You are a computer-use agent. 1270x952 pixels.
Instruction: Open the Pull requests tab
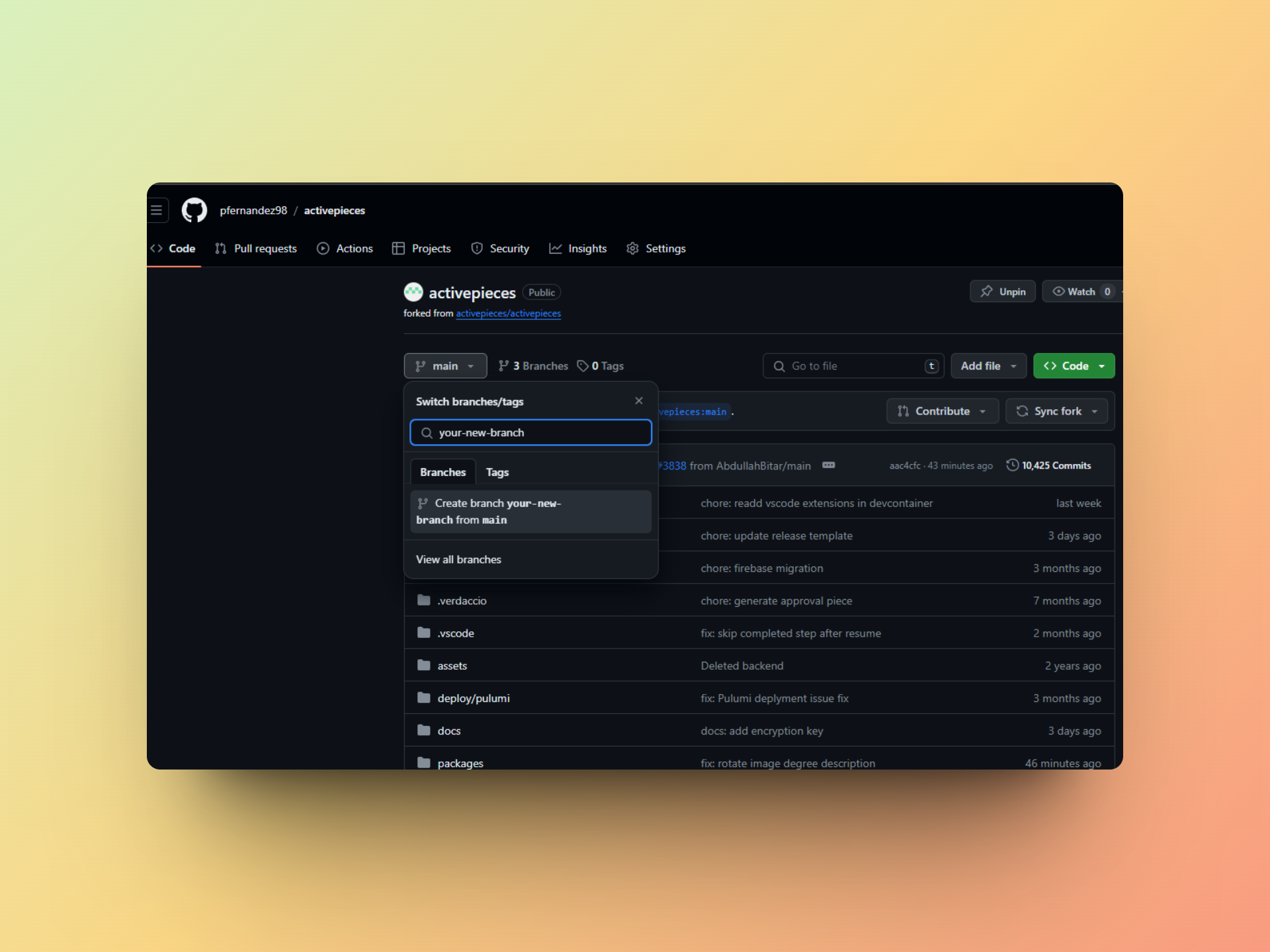[x=256, y=249]
